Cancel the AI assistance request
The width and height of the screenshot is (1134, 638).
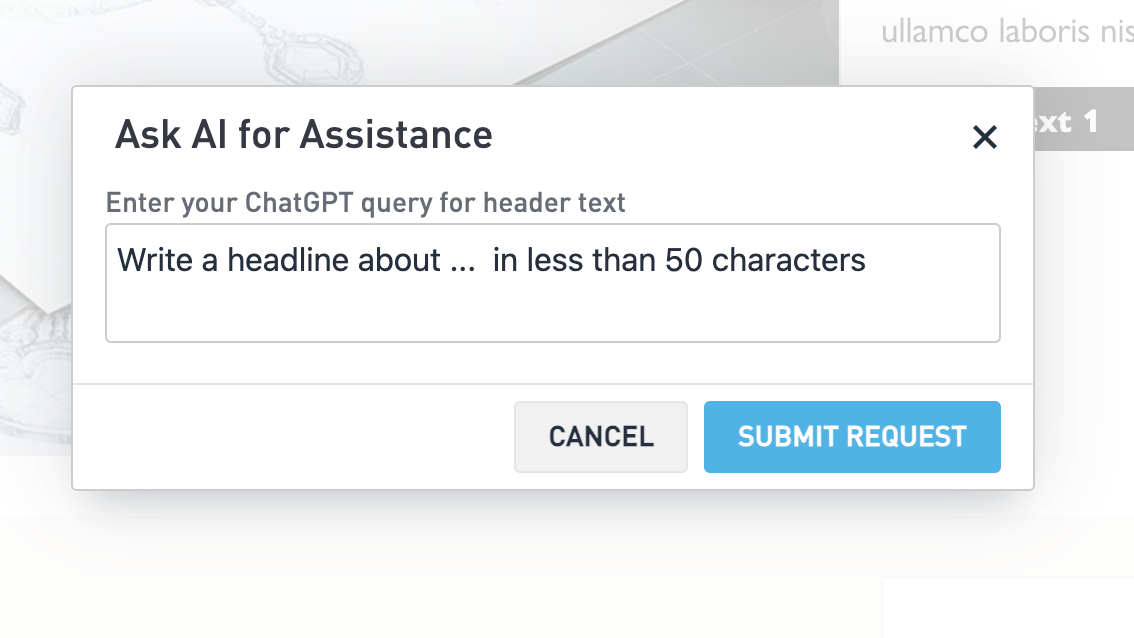click(600, 436)
